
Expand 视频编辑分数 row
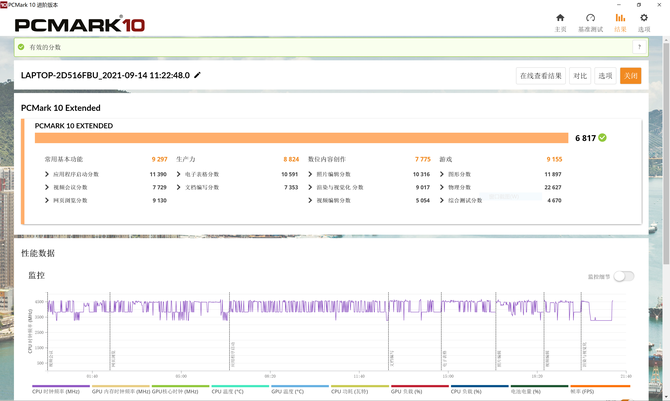(x=310, y=200)
